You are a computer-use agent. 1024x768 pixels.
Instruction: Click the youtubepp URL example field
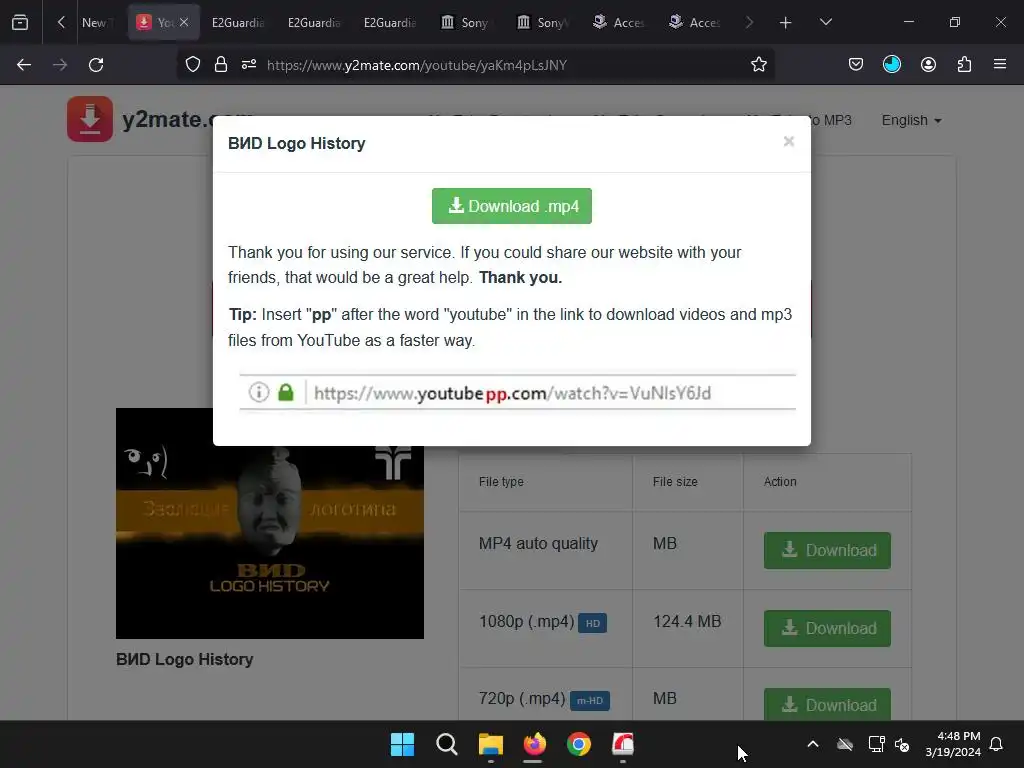(517, 392)
